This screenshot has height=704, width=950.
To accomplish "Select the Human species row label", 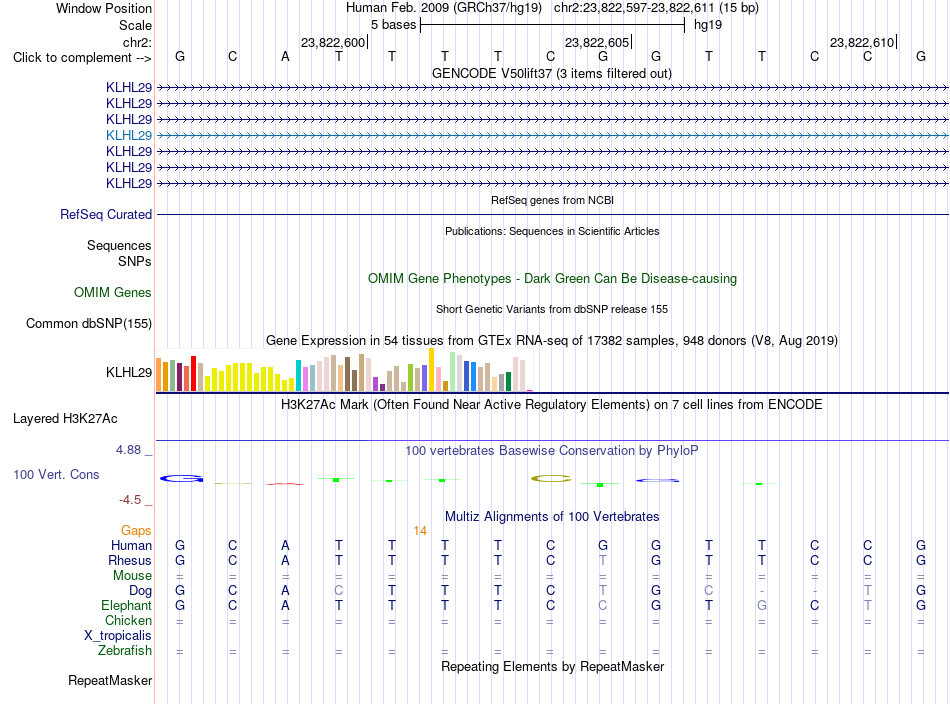I will tap(131, 546).
